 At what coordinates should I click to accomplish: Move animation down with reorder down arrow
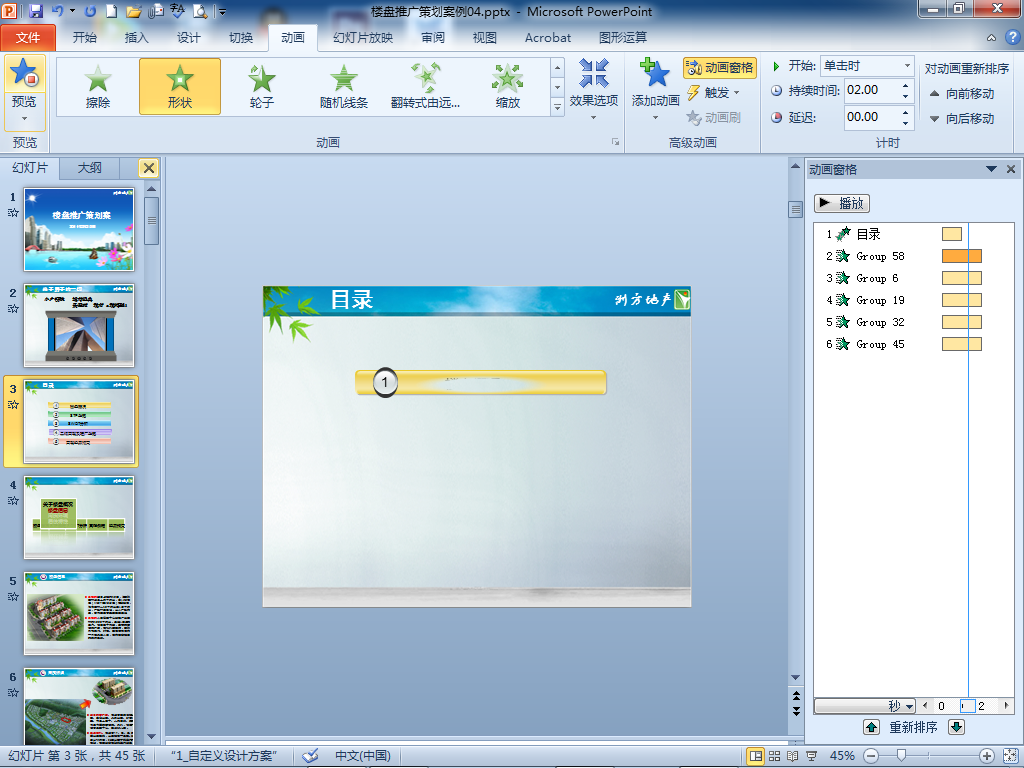(x=957, y=727)
